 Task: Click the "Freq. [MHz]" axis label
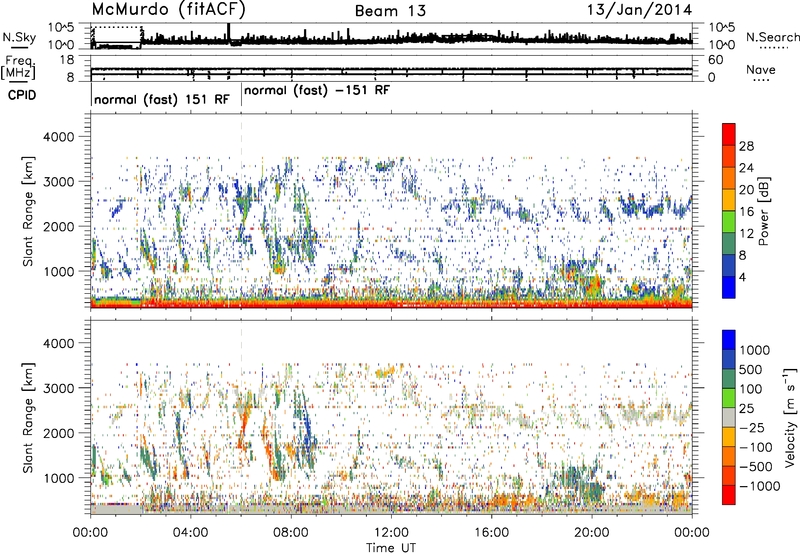18,67
